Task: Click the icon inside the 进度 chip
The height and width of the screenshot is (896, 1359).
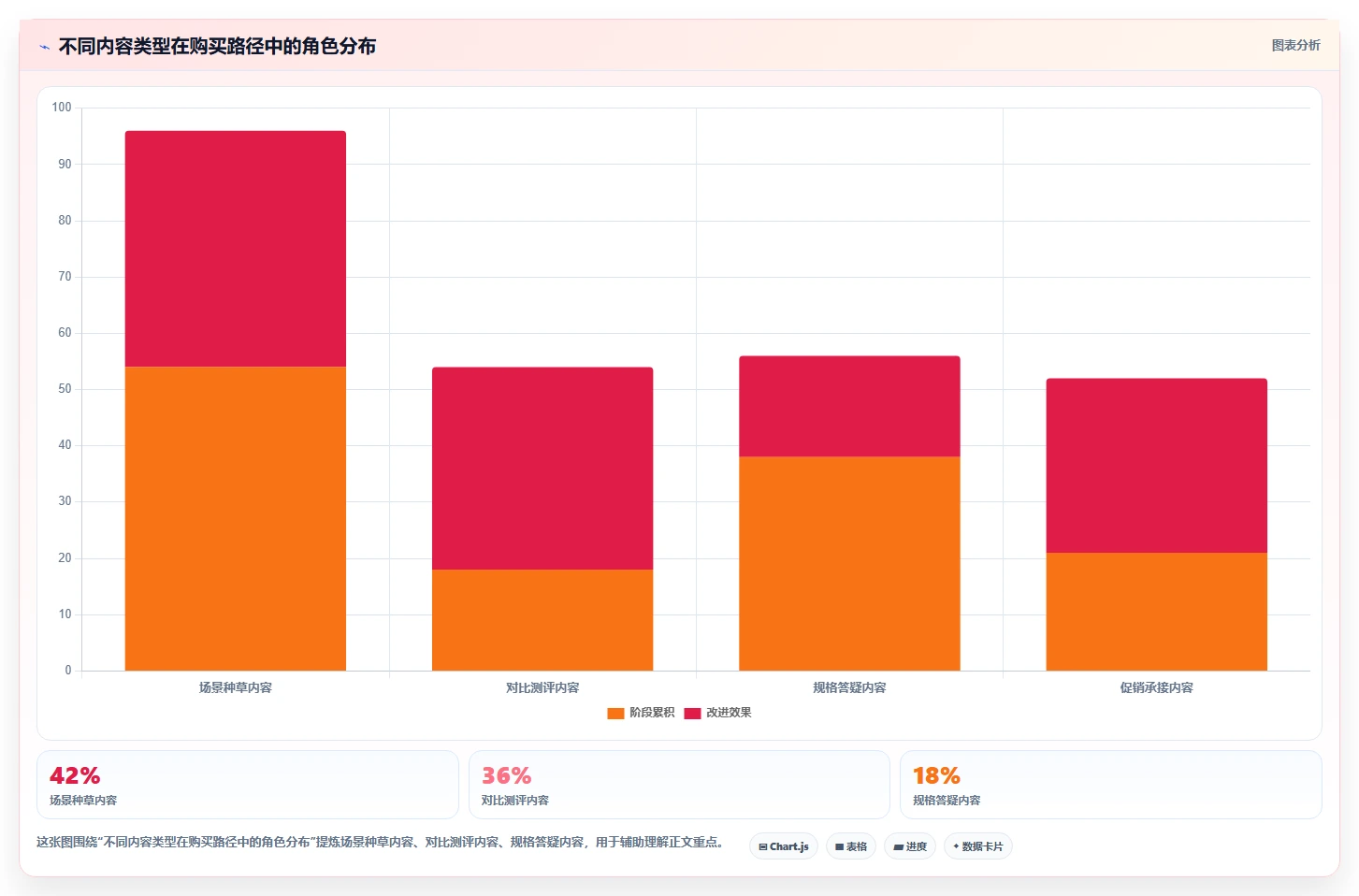Action: pos(898,846)
